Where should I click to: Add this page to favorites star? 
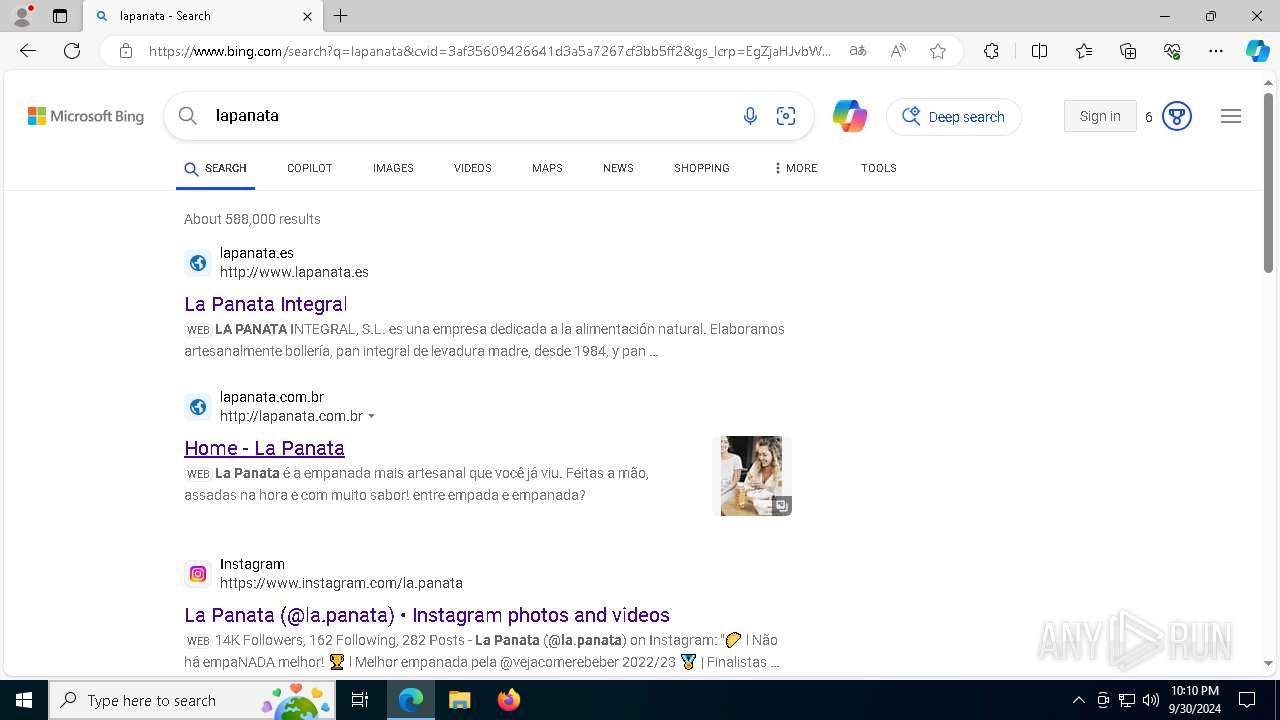point(938,51)
